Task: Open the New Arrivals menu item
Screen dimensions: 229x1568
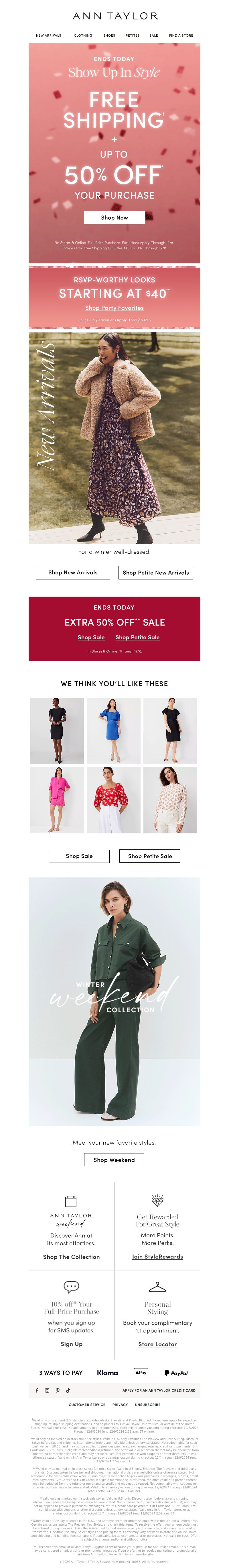Action: pyautogui.click(x=49, y=35)
